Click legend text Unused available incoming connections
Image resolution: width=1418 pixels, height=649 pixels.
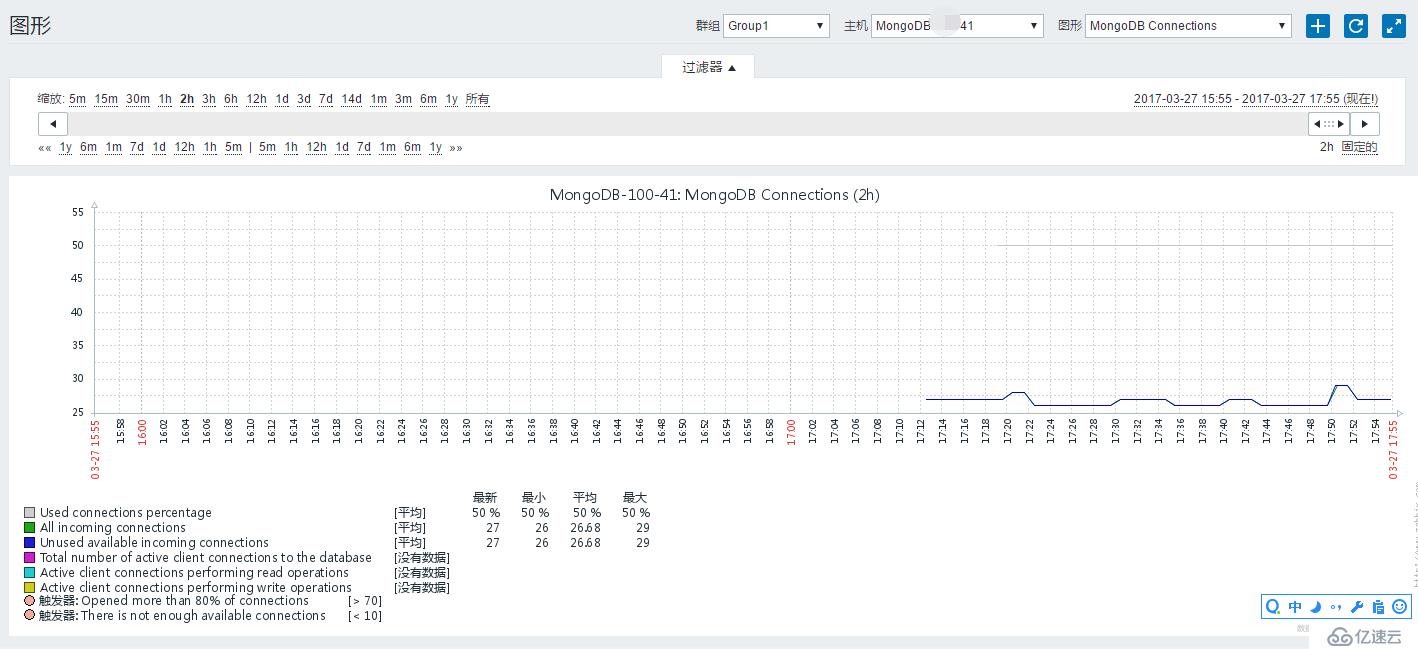(x=154, y=543)
